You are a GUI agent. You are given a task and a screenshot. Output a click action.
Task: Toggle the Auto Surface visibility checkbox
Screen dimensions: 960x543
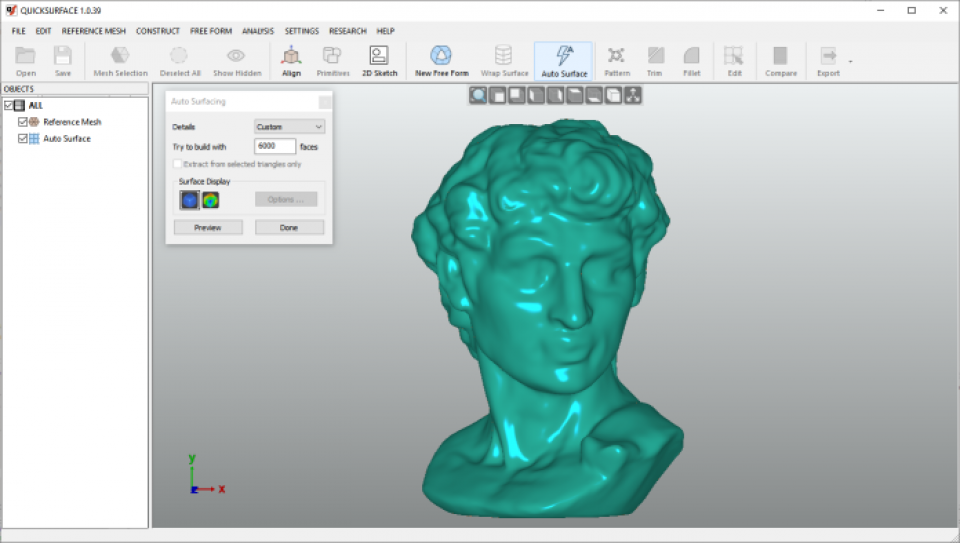point(23,138)
